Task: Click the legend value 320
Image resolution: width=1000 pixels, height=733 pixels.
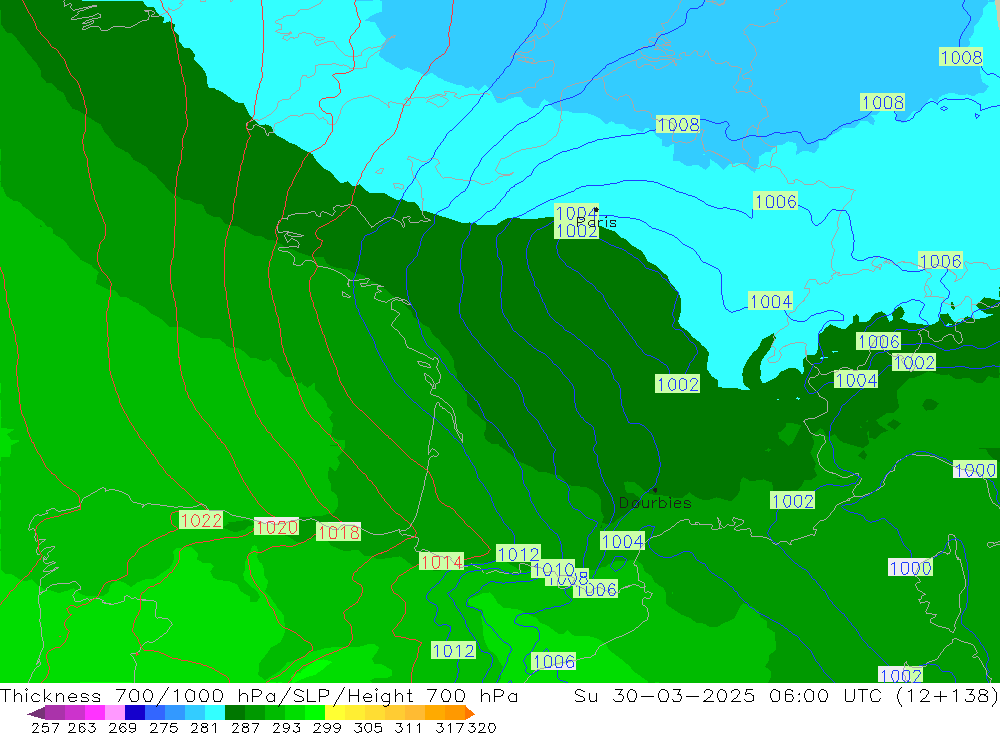Action: pos(482,727)
